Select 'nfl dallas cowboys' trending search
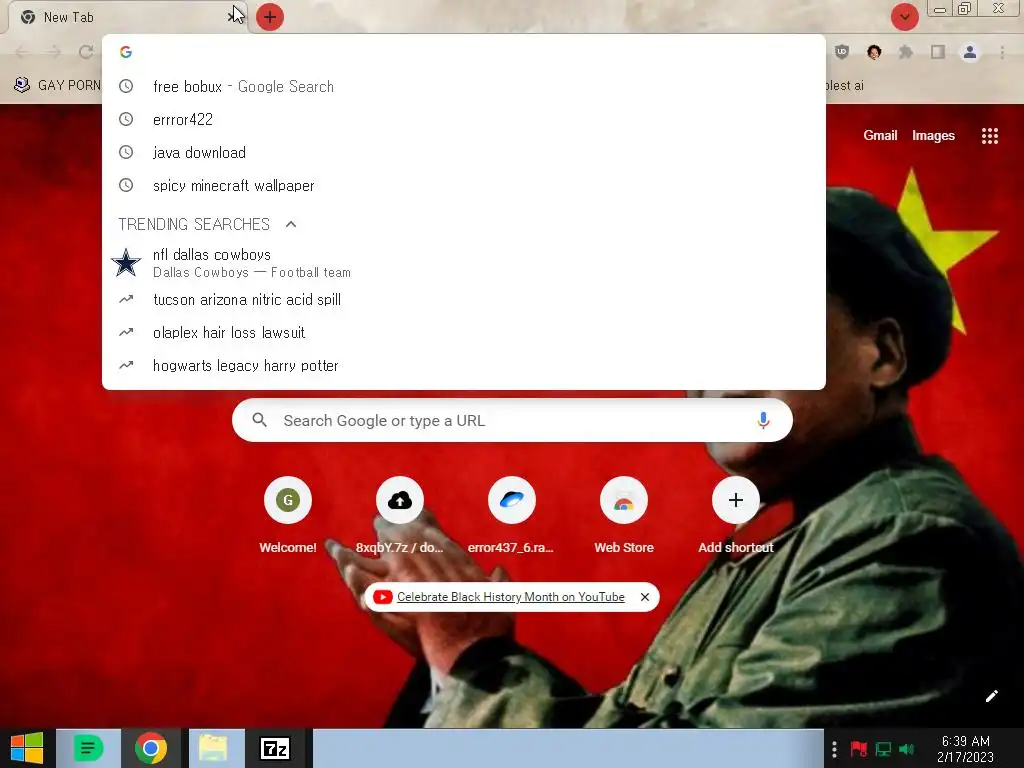This screenshot has width=1024, height=768. pyautogui.click(x=464, y=263)
